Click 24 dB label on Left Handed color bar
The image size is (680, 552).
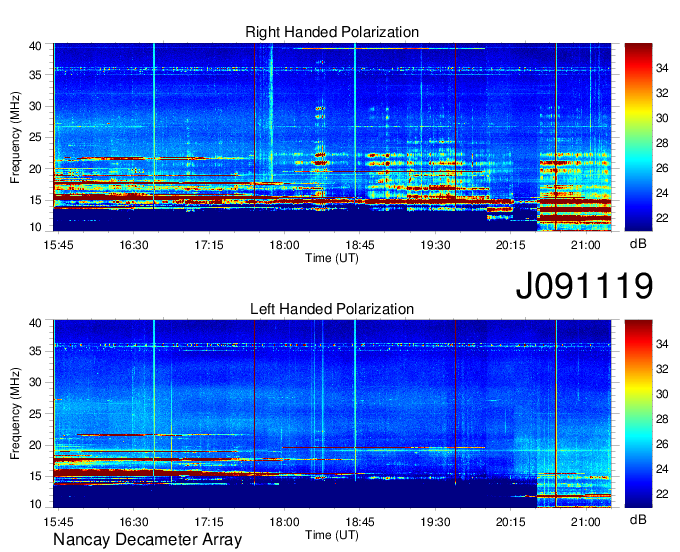662,469
